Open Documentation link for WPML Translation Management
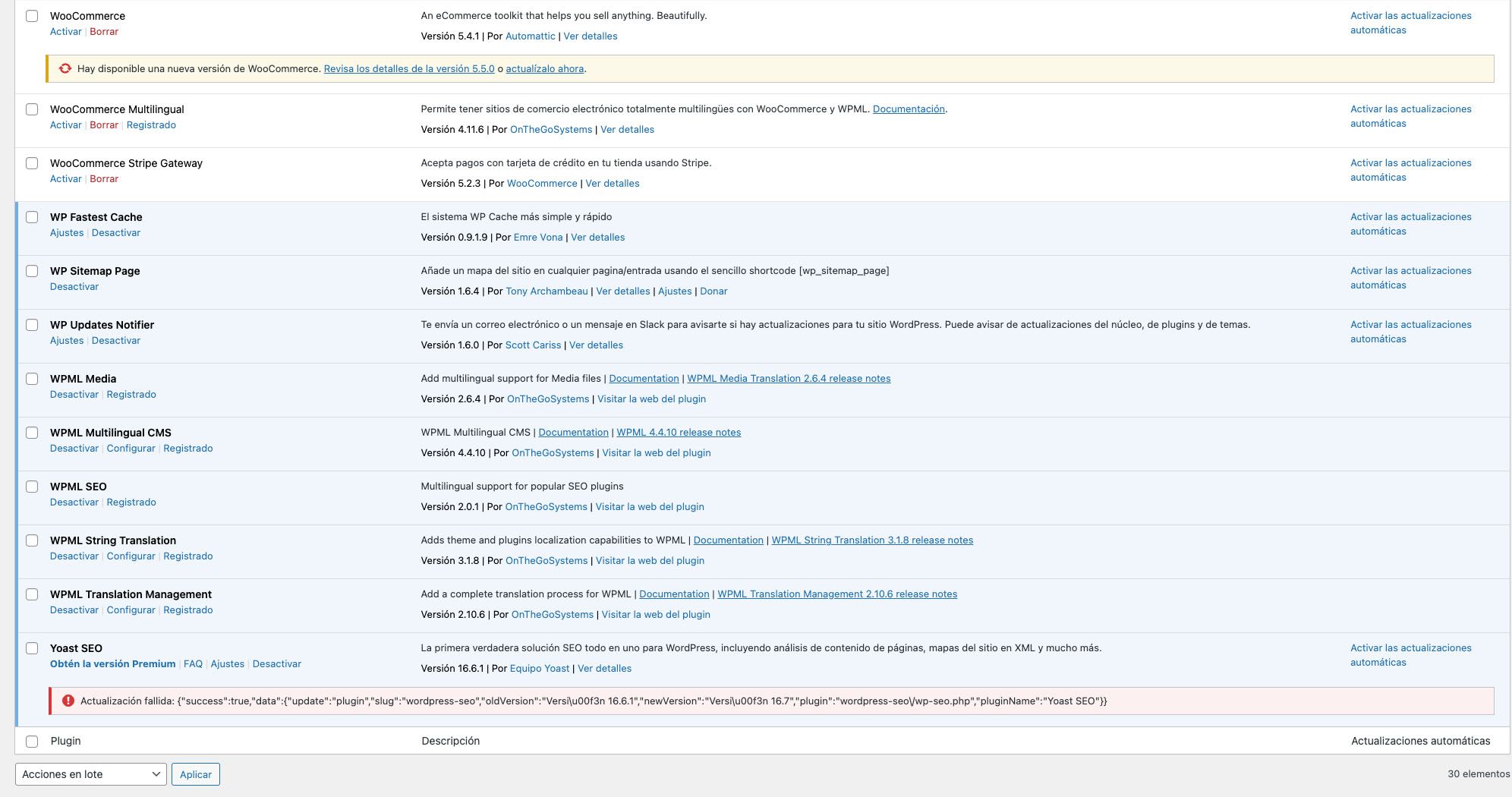The image size is (1512, 797). click(x=674, y=594)
